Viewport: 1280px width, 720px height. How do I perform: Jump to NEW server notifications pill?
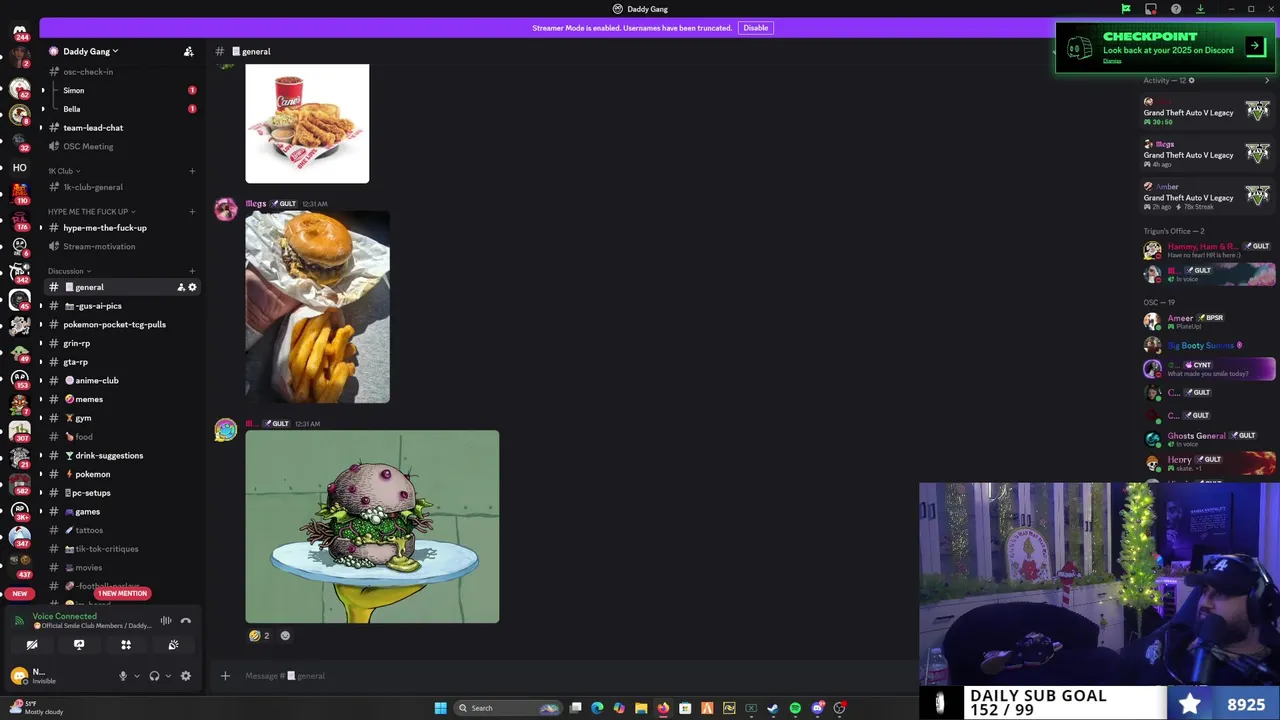[20, 594]
